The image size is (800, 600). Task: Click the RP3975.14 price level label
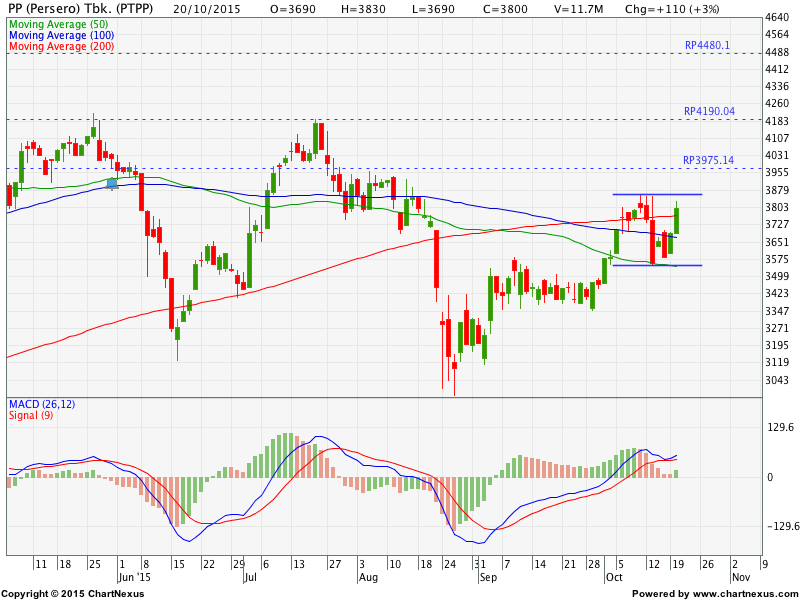708,160
